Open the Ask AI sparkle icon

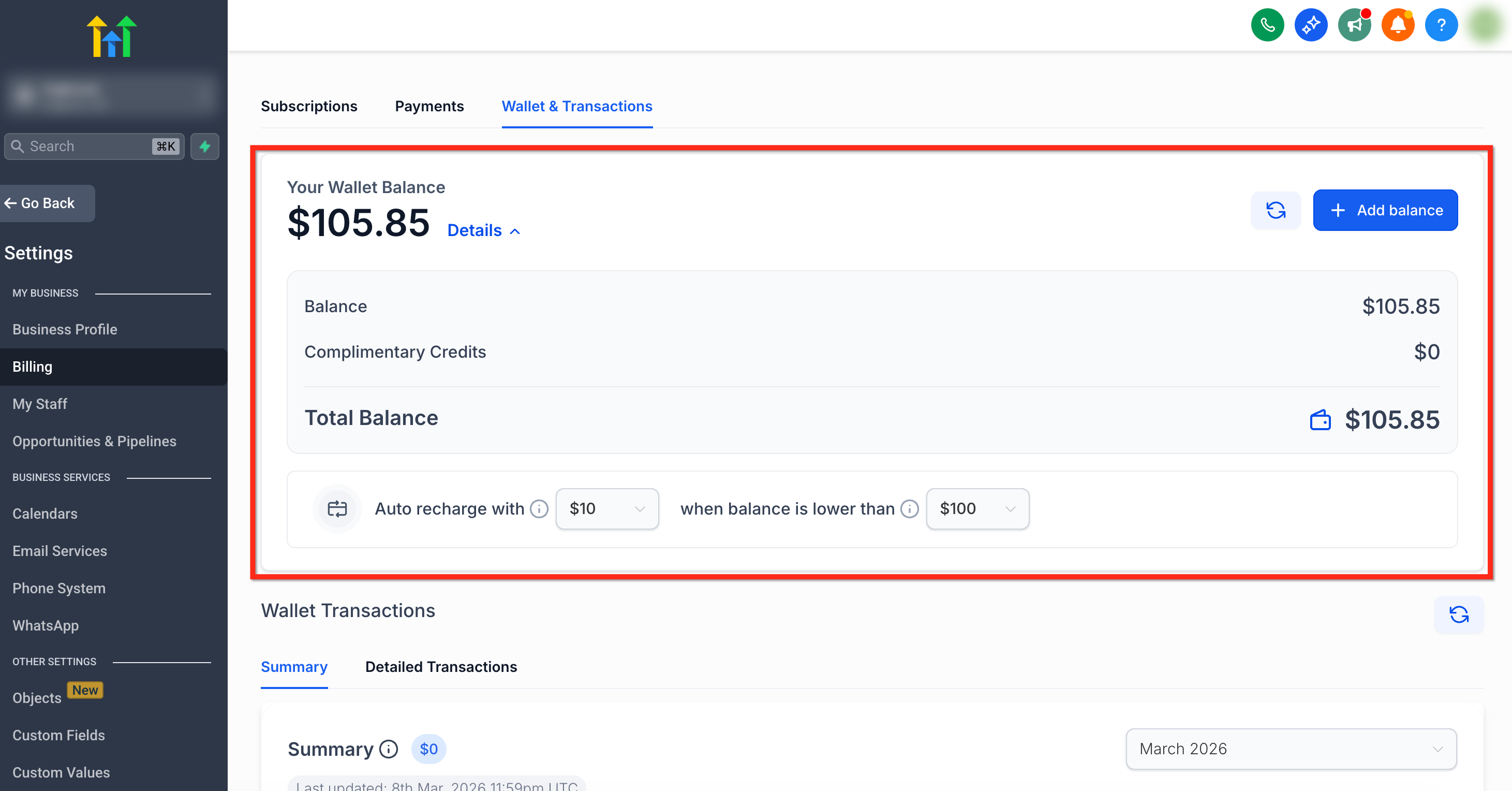(1311, 25)
